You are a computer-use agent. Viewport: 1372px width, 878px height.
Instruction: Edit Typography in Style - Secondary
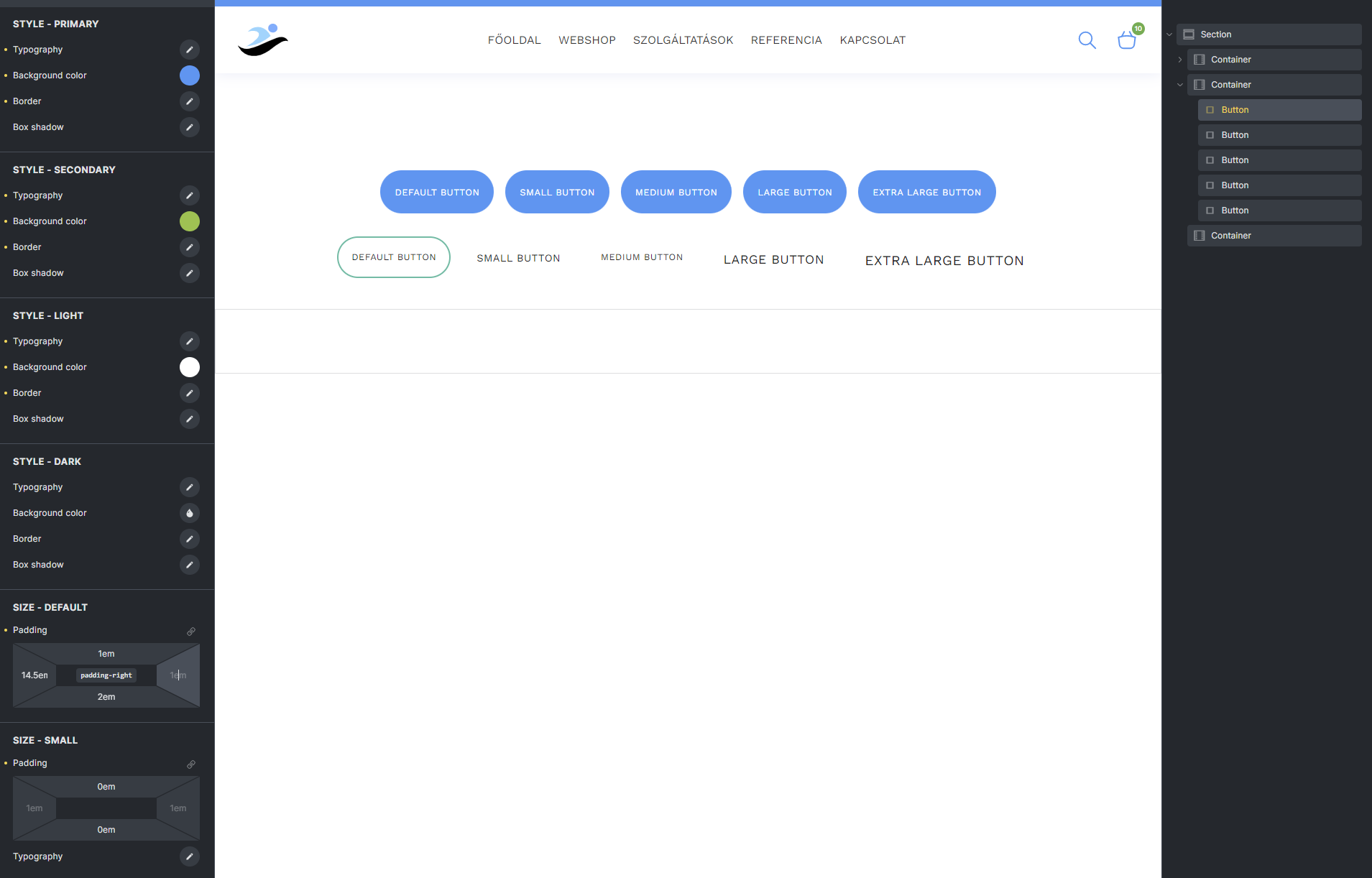pyautogui.click(x=190, y=195)
